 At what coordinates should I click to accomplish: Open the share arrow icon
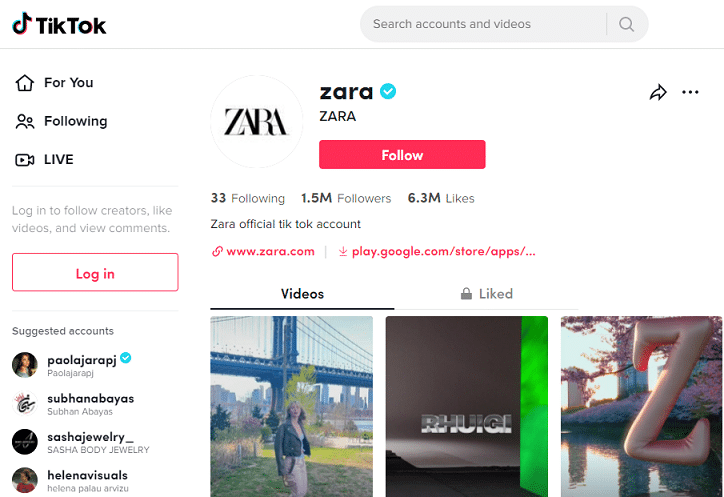pos(658,92)
